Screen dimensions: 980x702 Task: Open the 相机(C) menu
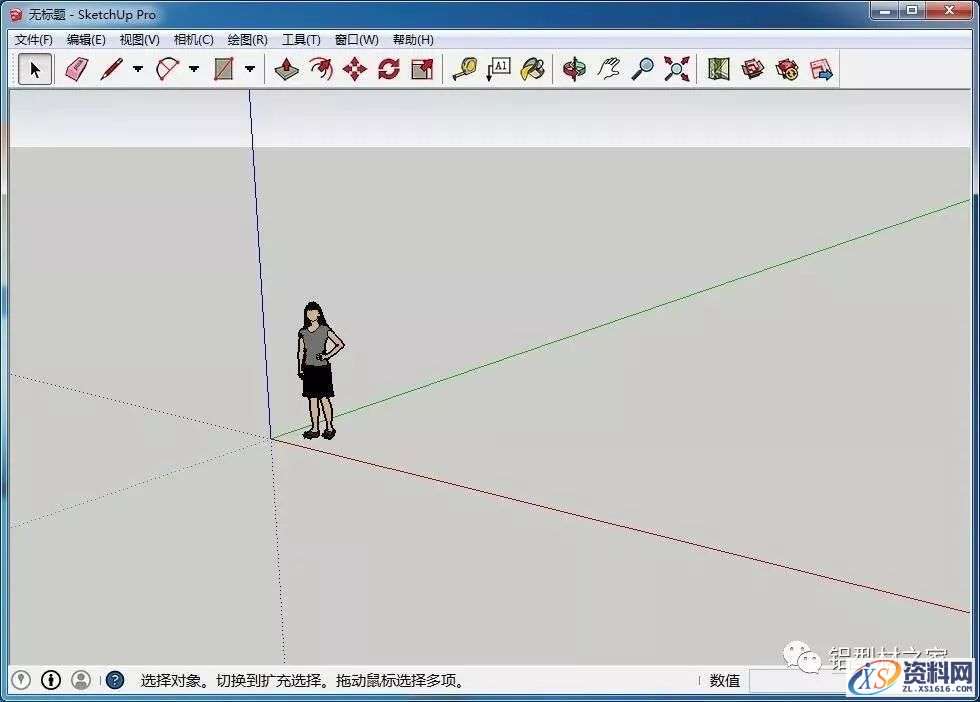coord(193,40)
